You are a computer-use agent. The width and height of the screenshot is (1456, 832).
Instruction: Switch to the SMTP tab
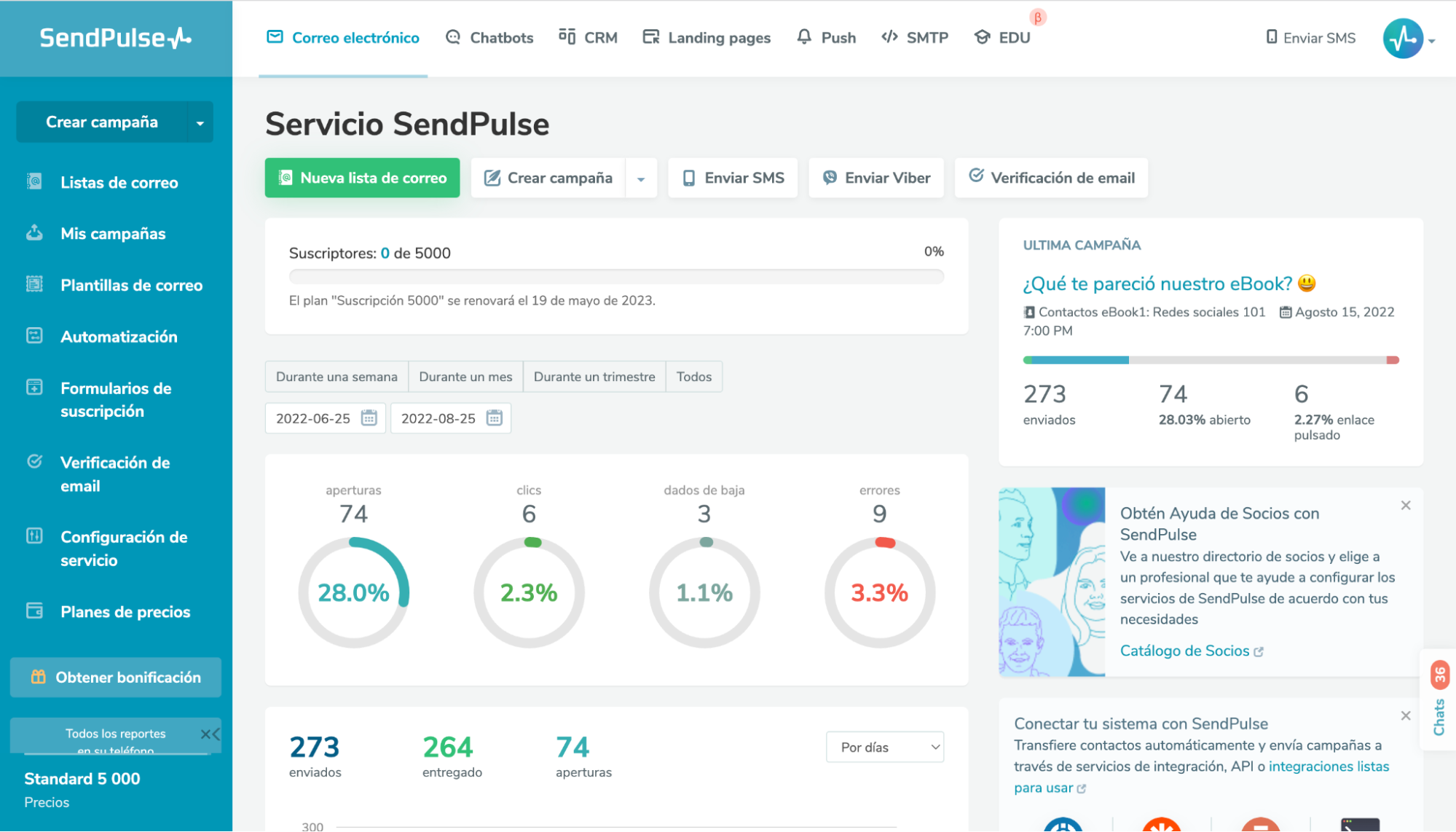915,38
